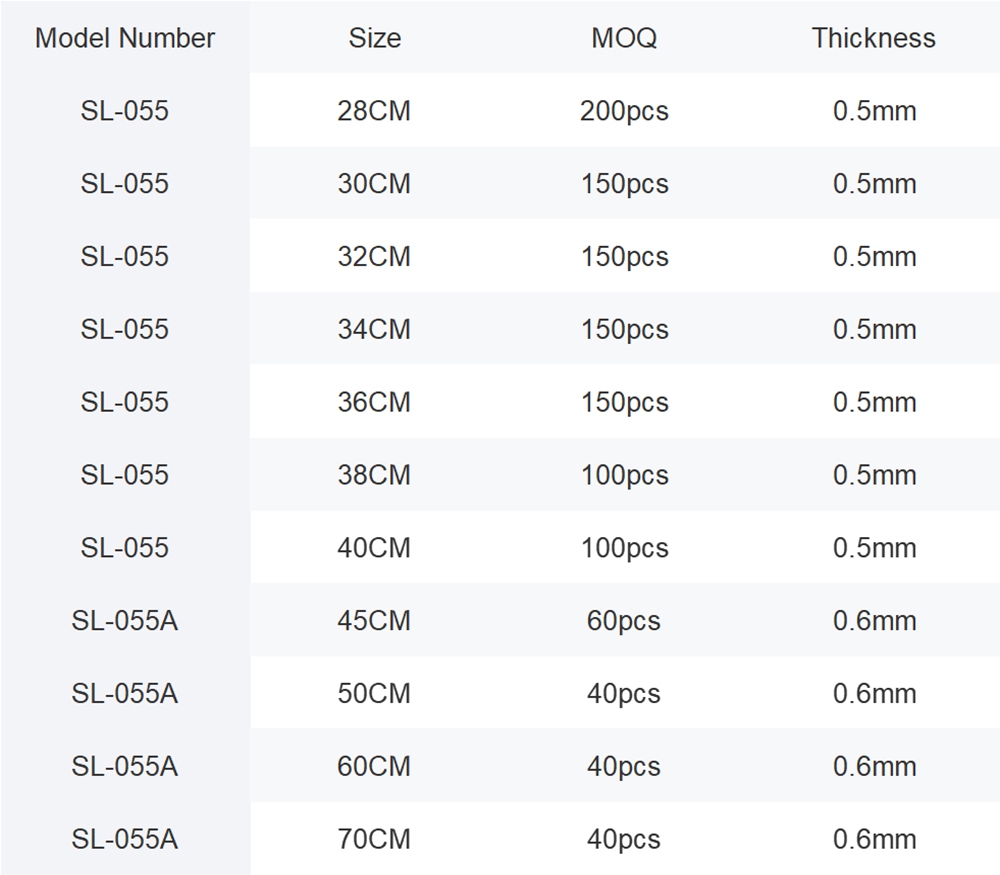Select the 200pcs MOQ cell
1000x875 pixels.
pos(624,111)
